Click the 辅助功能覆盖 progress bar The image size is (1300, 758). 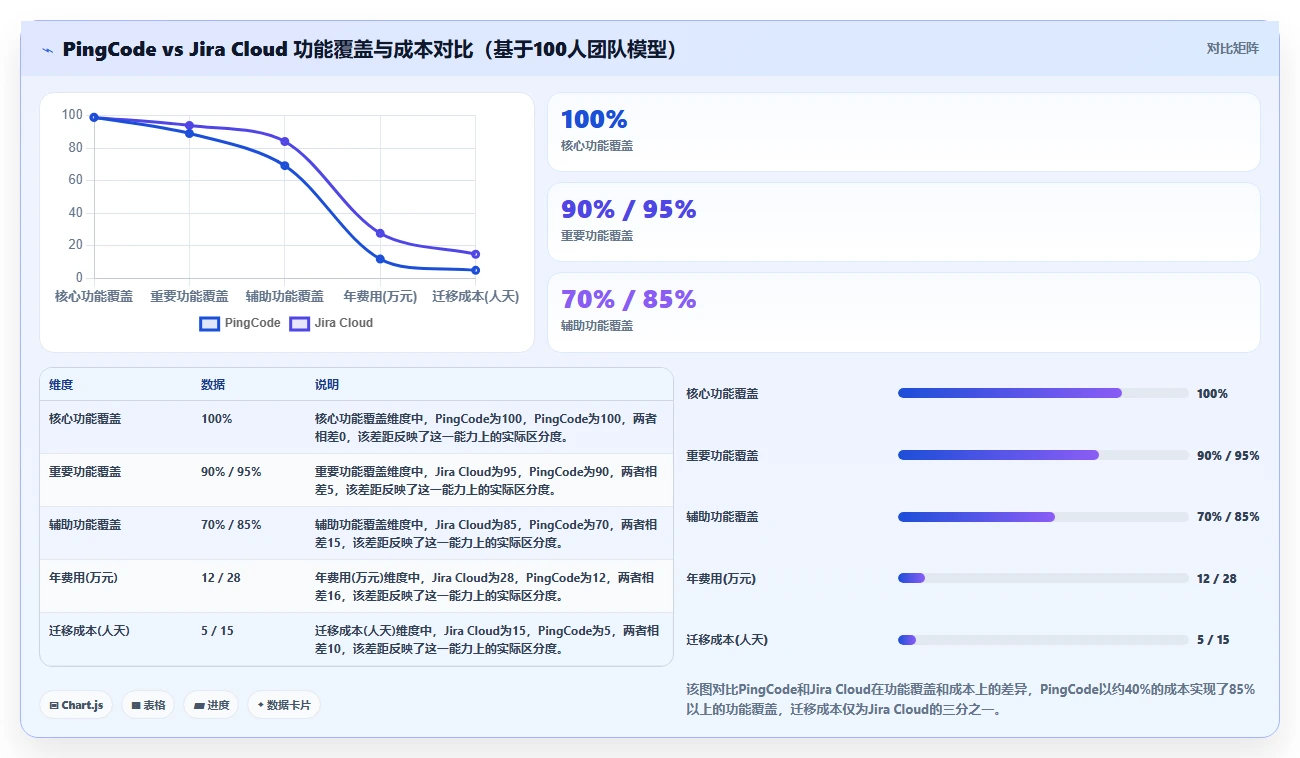(1043, 517)
